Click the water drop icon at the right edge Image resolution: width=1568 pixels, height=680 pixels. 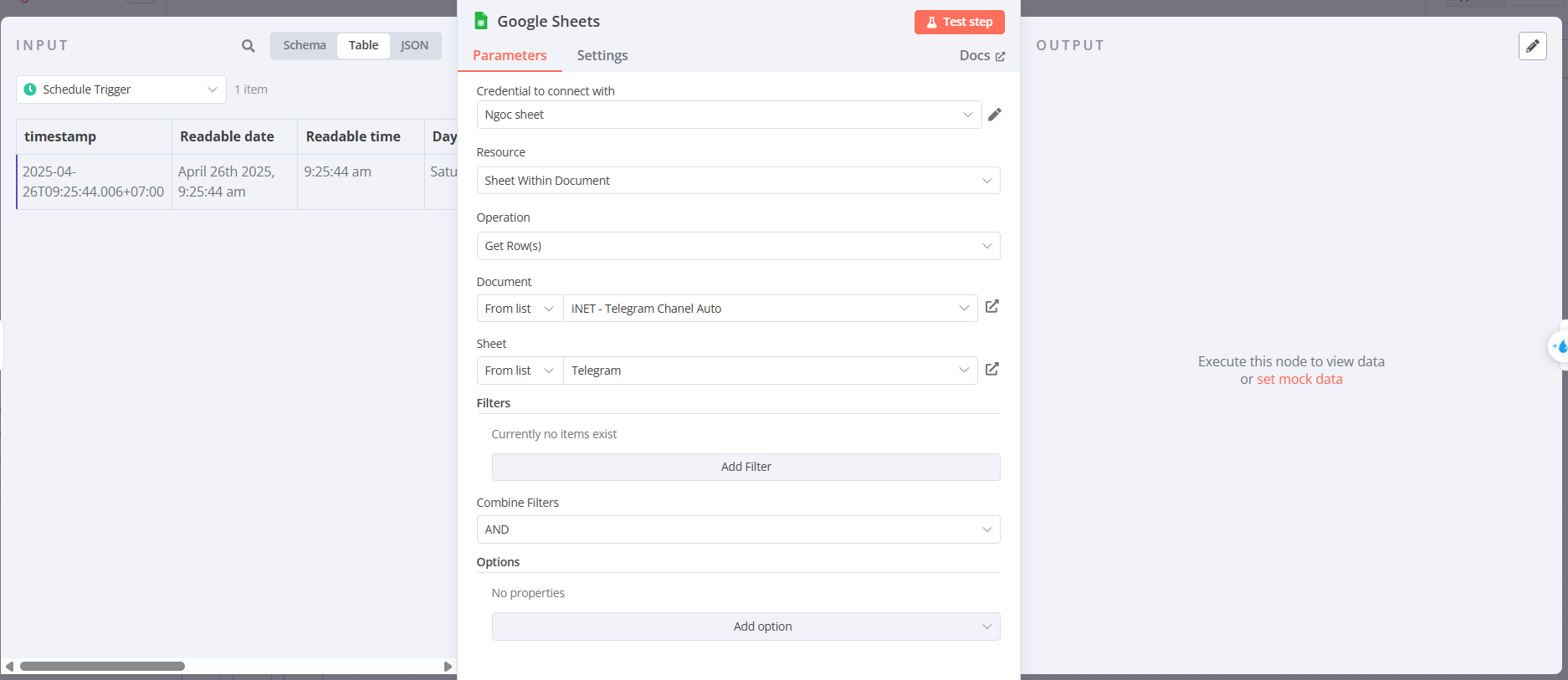coord(1560,346)
